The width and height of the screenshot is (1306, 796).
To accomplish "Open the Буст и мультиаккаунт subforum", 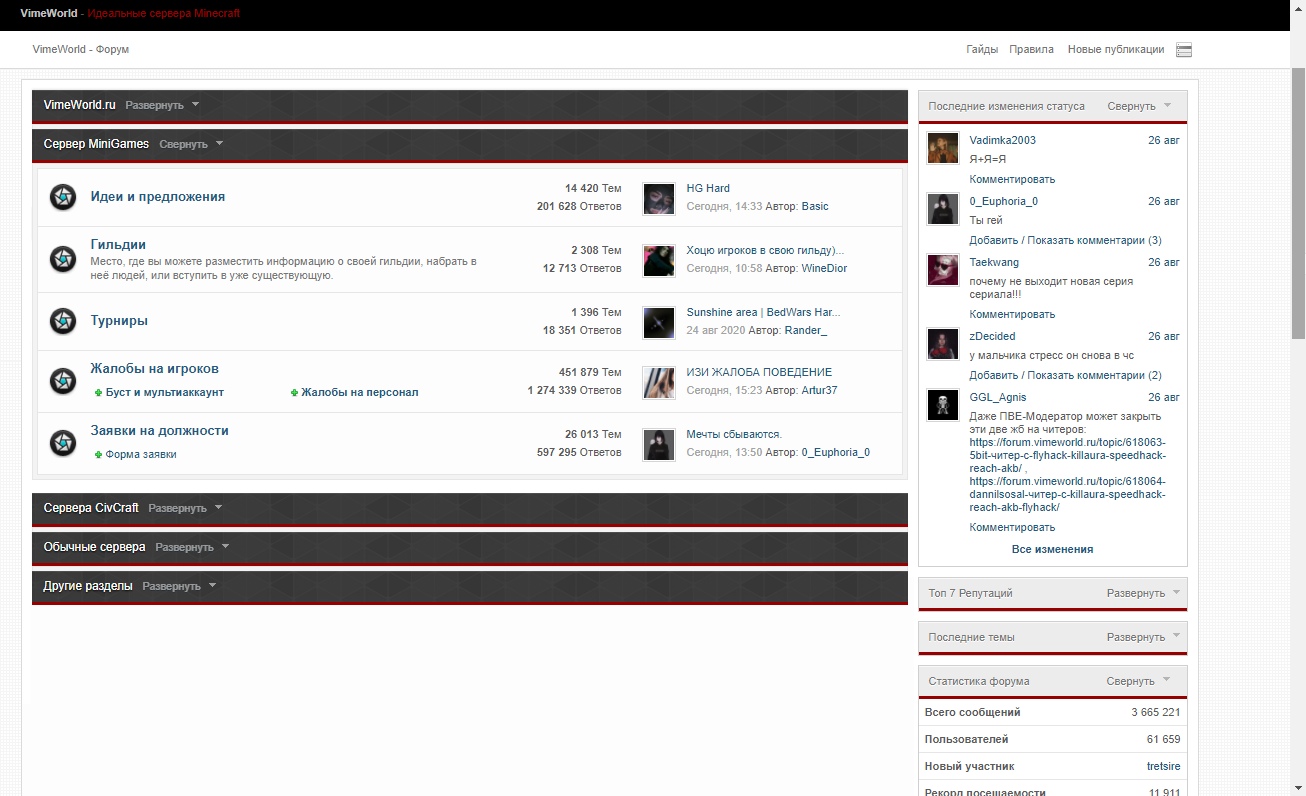I will pos(165,393).
